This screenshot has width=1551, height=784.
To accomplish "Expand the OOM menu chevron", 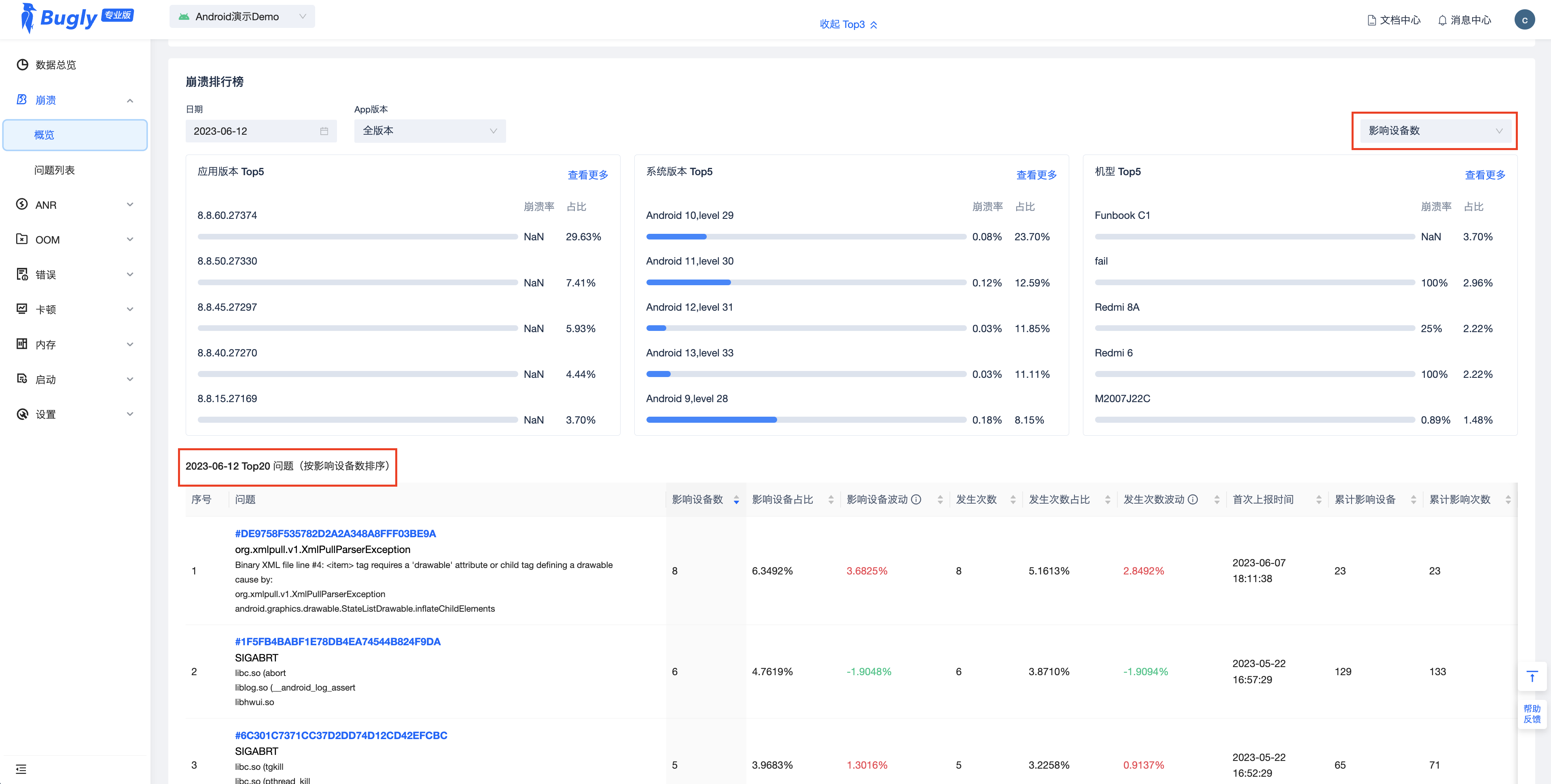I will (130, 239).
